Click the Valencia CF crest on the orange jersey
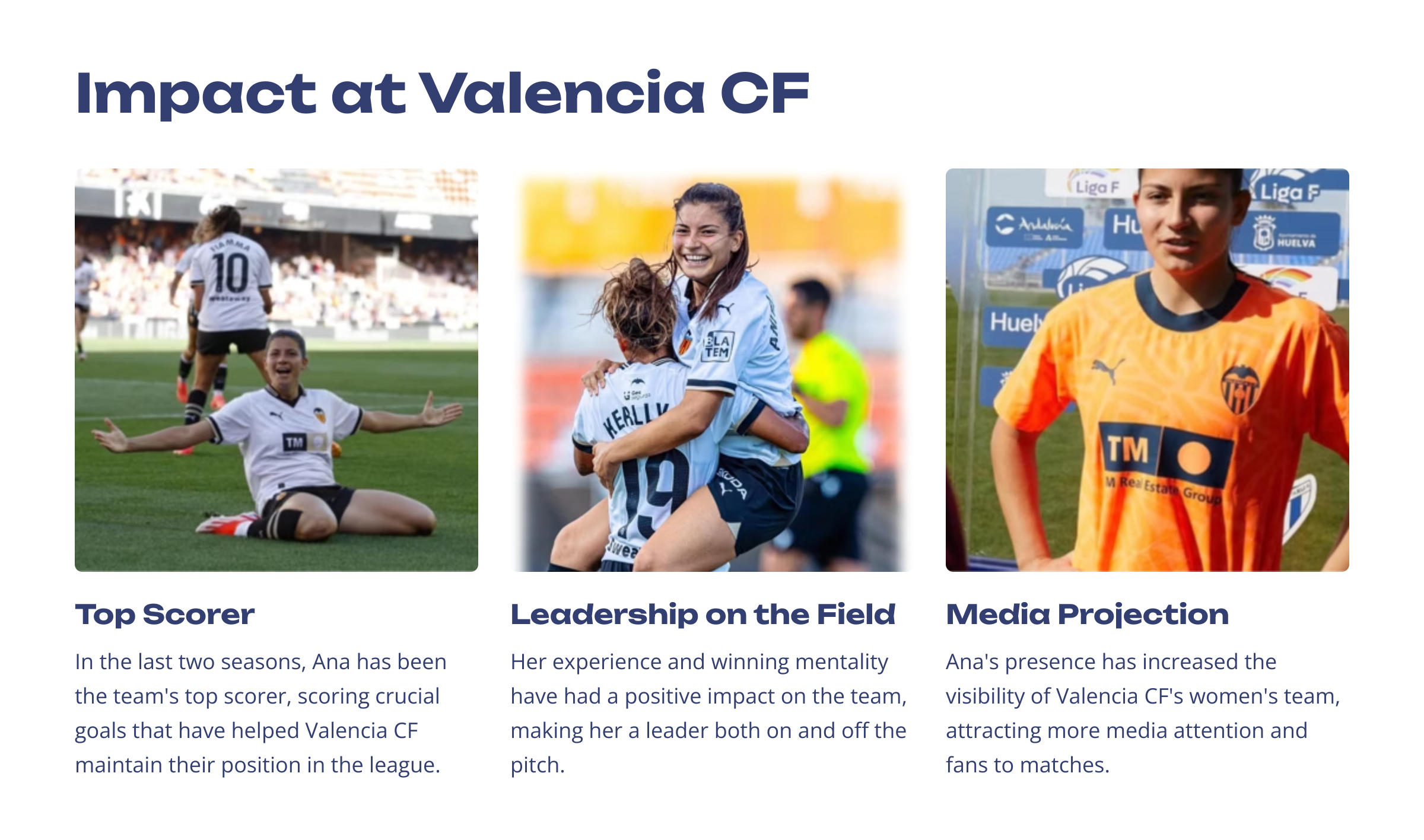 [1239, 389]
